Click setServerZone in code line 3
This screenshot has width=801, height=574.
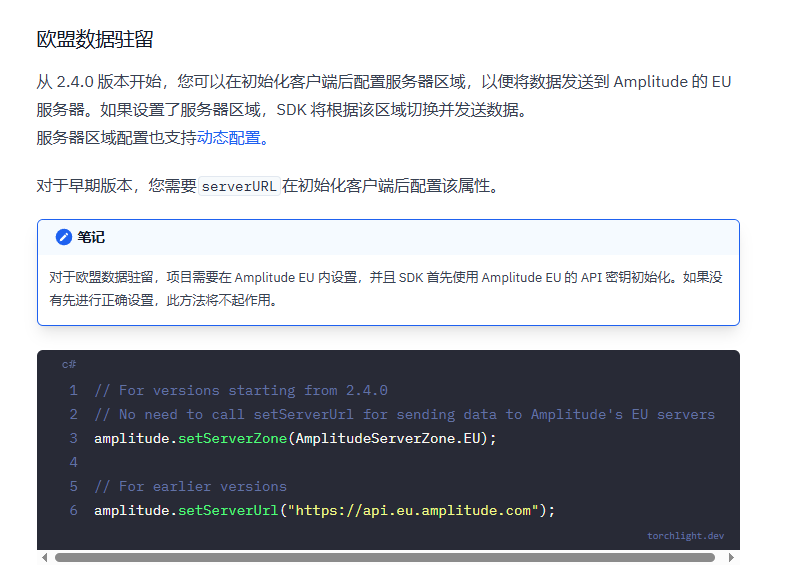point(232,438)
